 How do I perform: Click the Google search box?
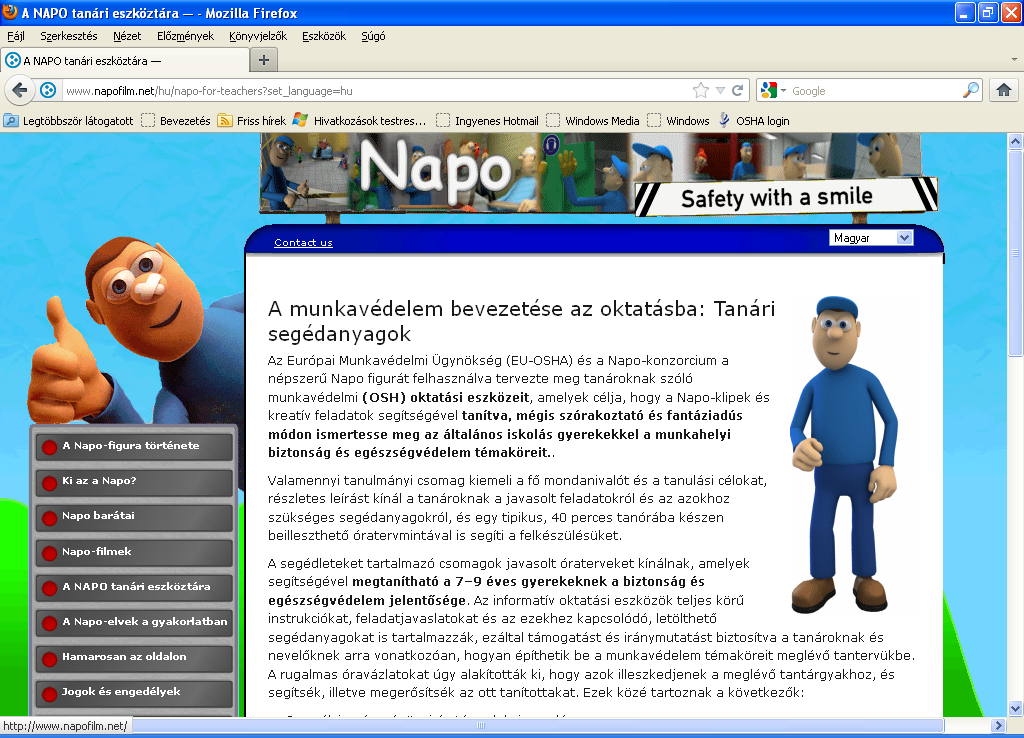pyautogui.click(x=875, y=91)
